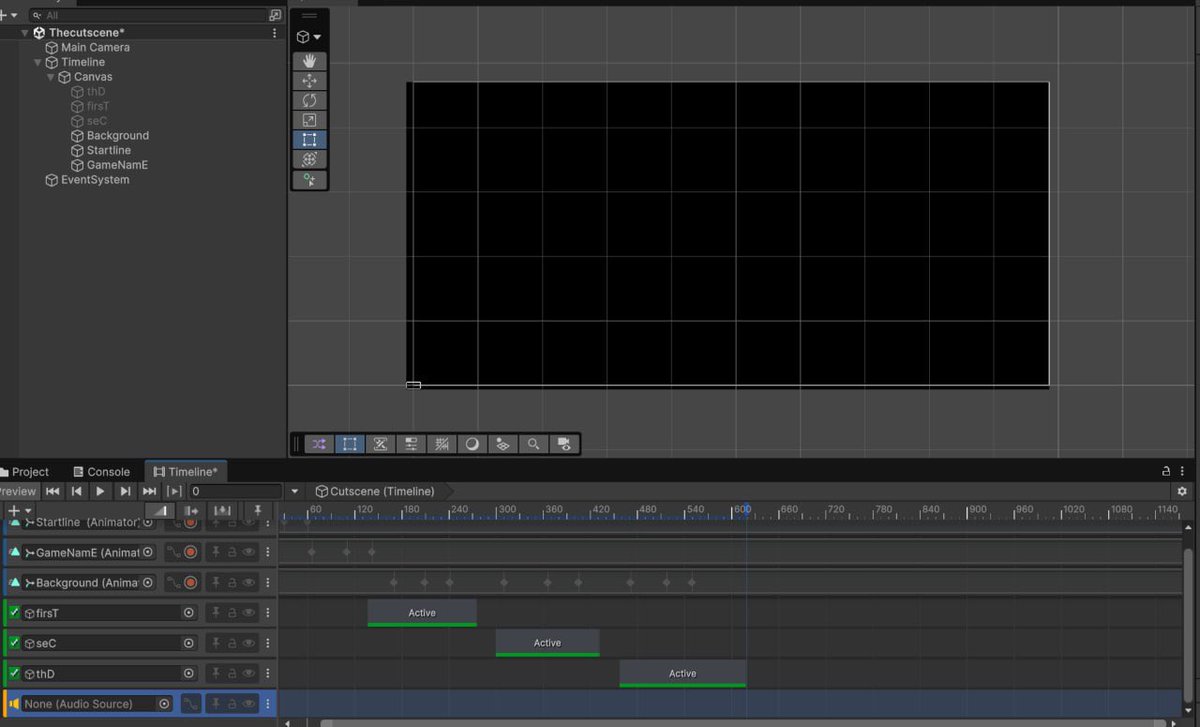Open the Hierarchy add-object plus dropdown

[x=9, y=15]
